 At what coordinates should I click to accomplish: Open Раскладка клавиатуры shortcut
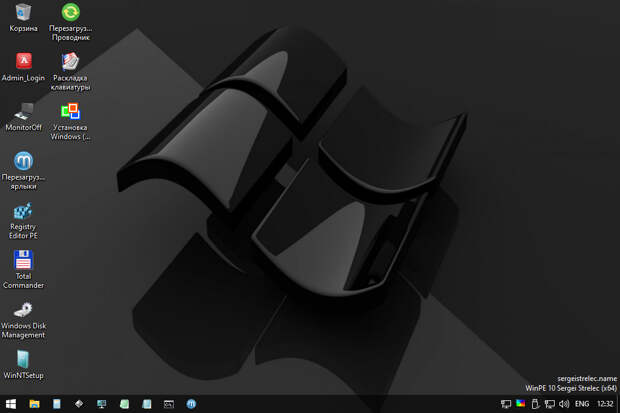[x=70, y=61]
